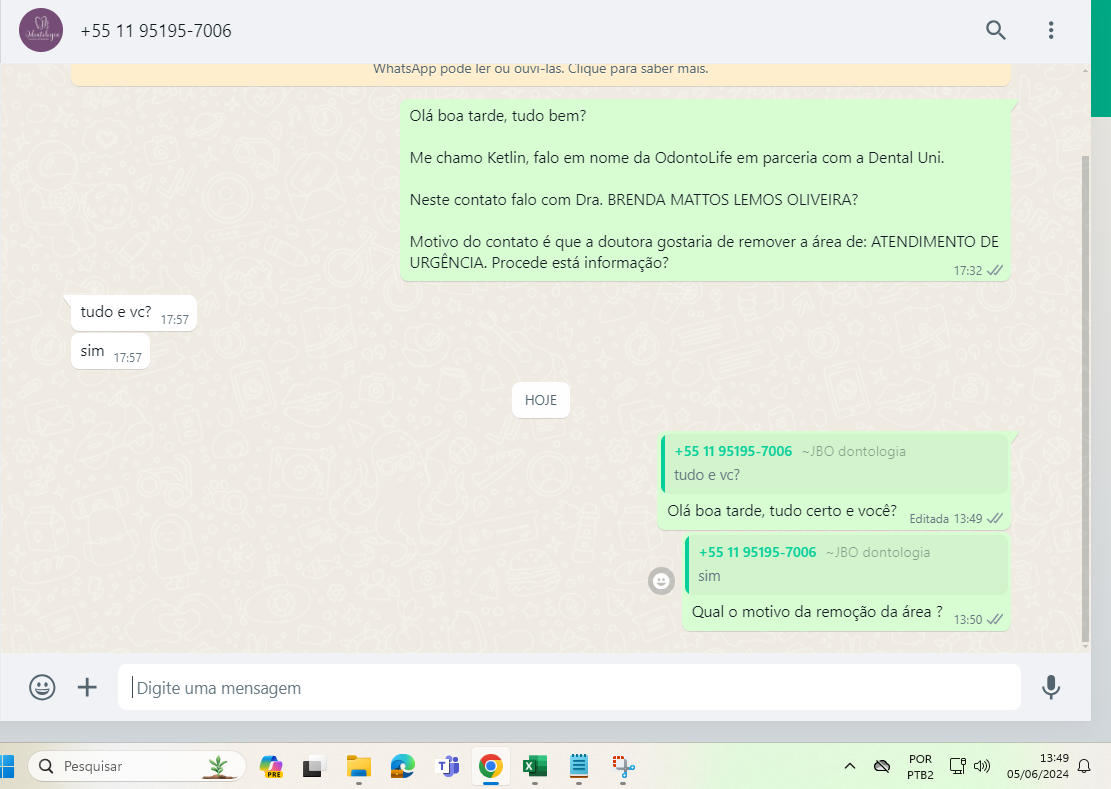This screenshot has width=1111, height=789.
Task: Click the Pesquisar taskbar search box
Action: click(x=137, y=766)
